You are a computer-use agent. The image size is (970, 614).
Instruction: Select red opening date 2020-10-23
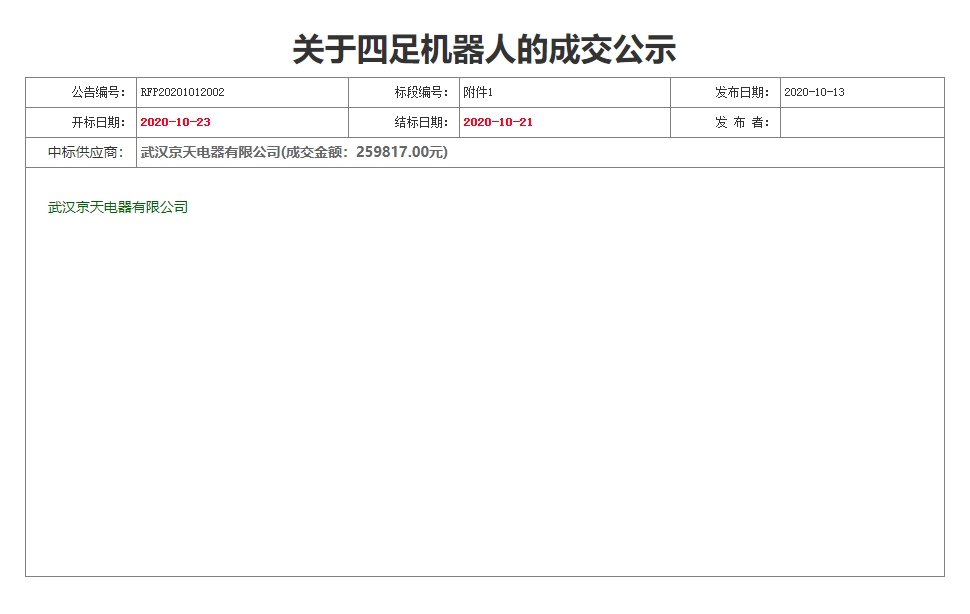pyautogui.click(x=176, y=122)
